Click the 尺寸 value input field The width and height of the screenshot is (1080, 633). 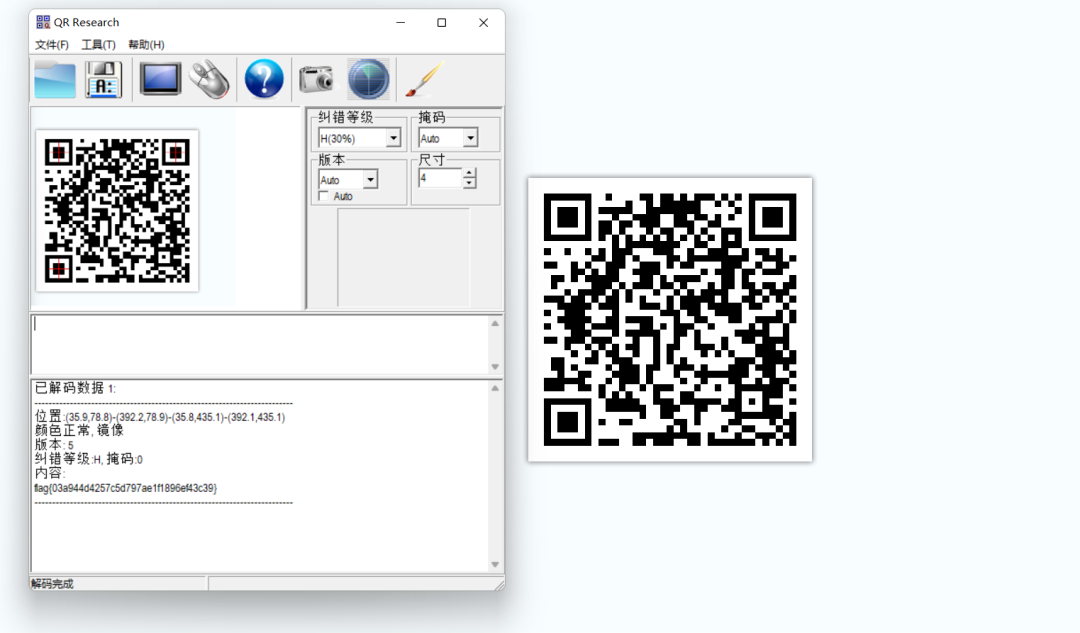tap(439, 178)
